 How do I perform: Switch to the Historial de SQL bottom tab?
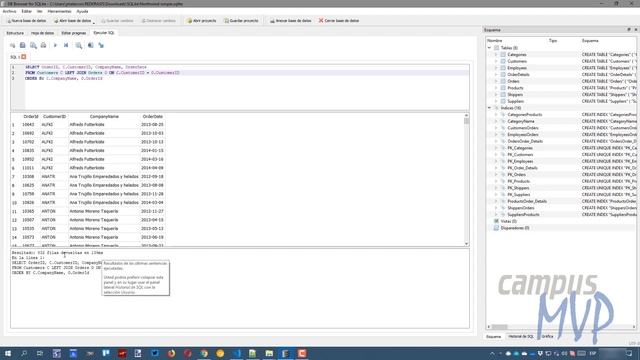click(521, 336)
